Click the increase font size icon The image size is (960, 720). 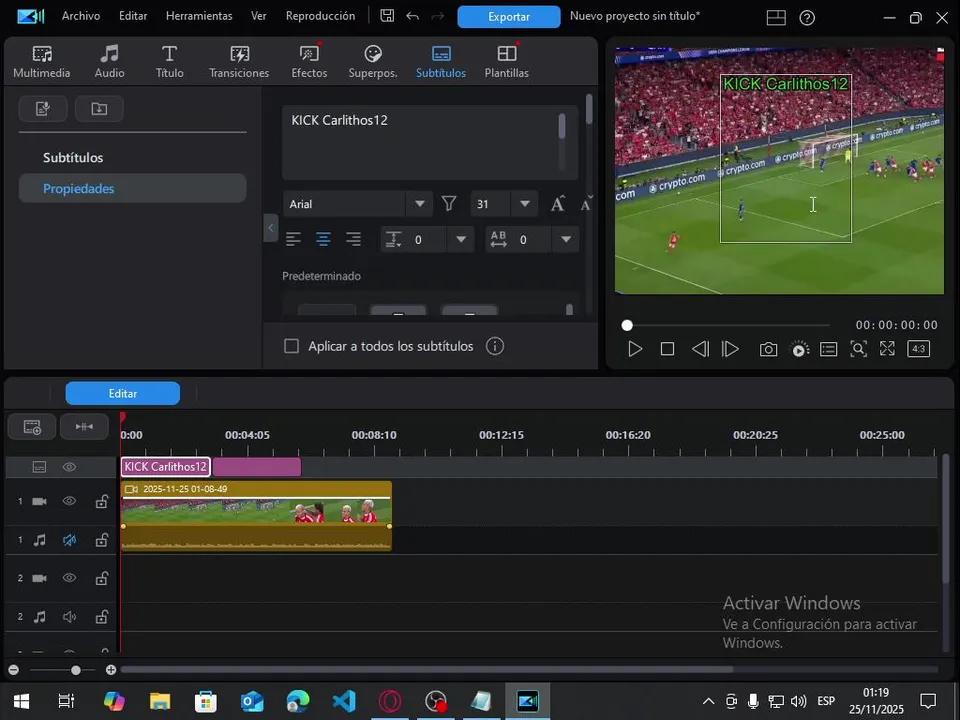click(557, 204)
